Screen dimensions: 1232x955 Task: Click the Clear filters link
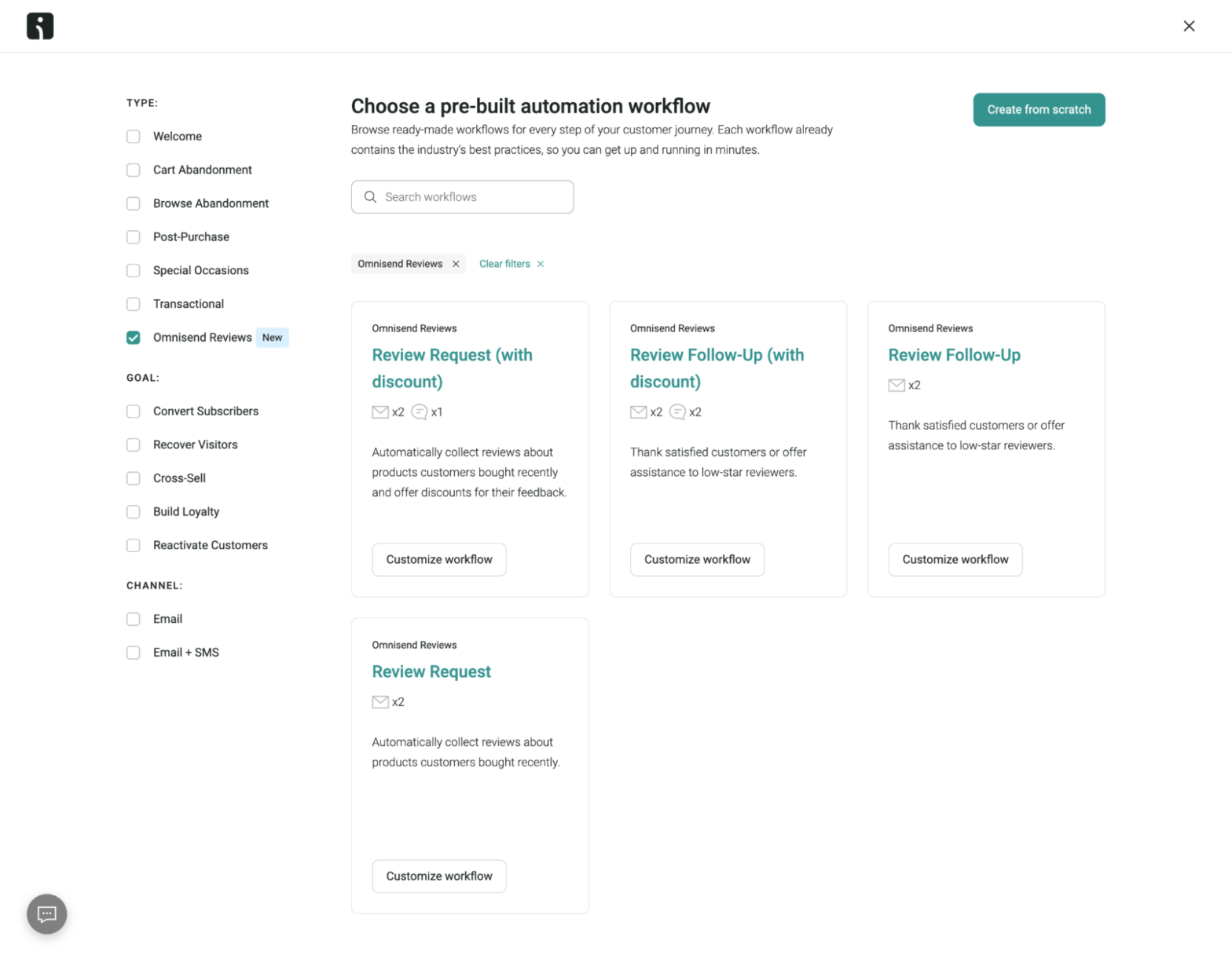point(504,263)
